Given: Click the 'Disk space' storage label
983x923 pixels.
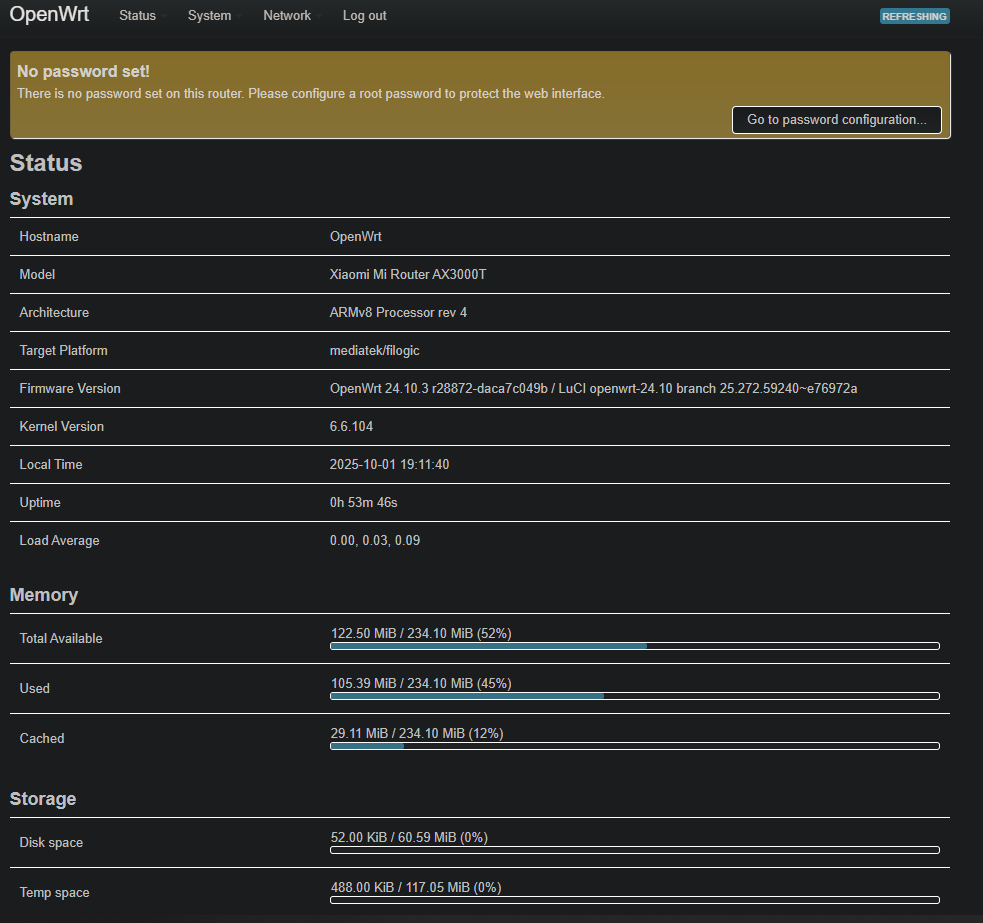Looking at the screenshot, I should tap(51, 843).
